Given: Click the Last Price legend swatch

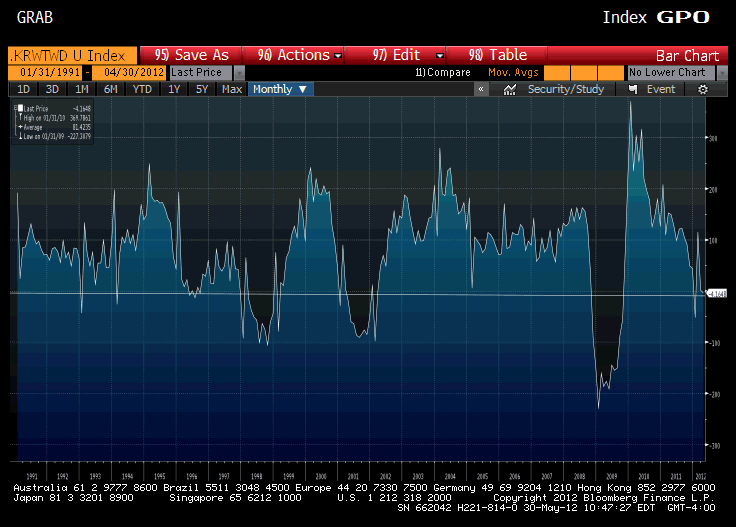Looking at the screenshot, I should (20, 107).
